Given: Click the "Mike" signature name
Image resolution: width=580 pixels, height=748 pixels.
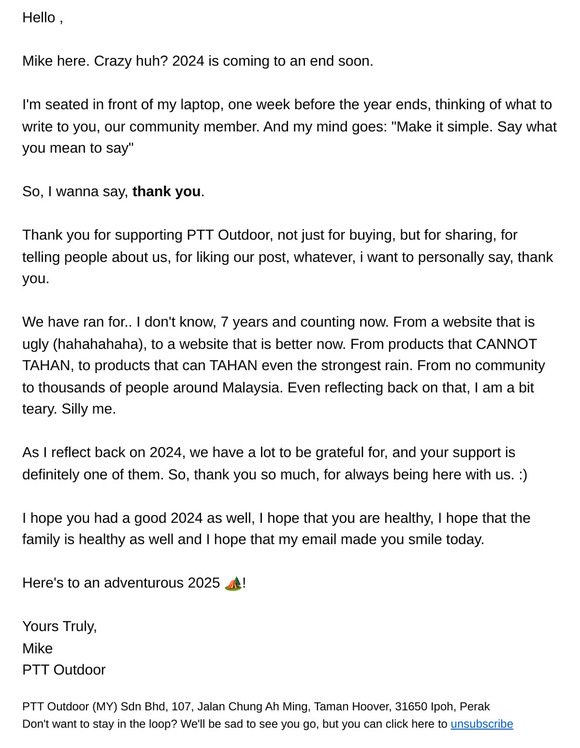Looking at the screenshot, I should coord(37,648).
